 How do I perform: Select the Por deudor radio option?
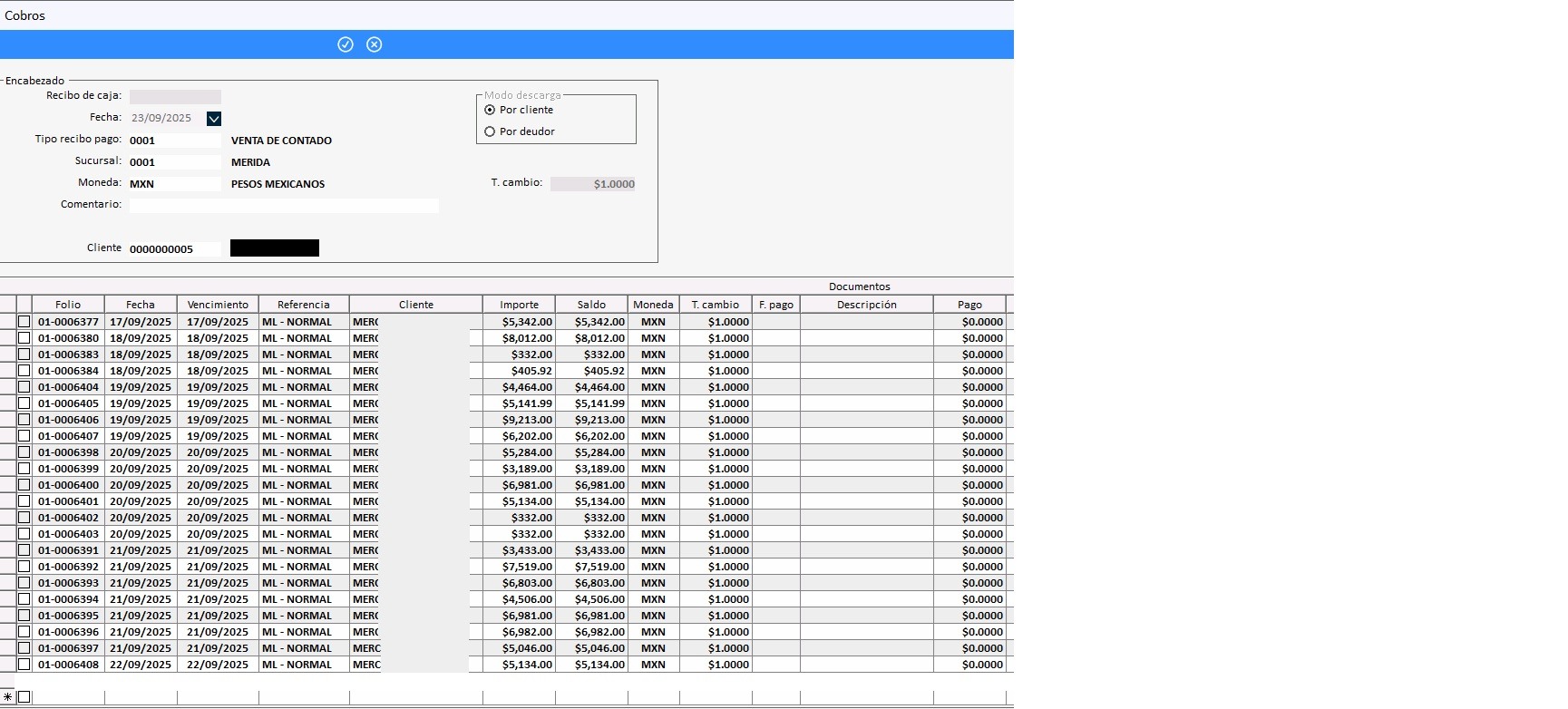(x=491, y=131)
